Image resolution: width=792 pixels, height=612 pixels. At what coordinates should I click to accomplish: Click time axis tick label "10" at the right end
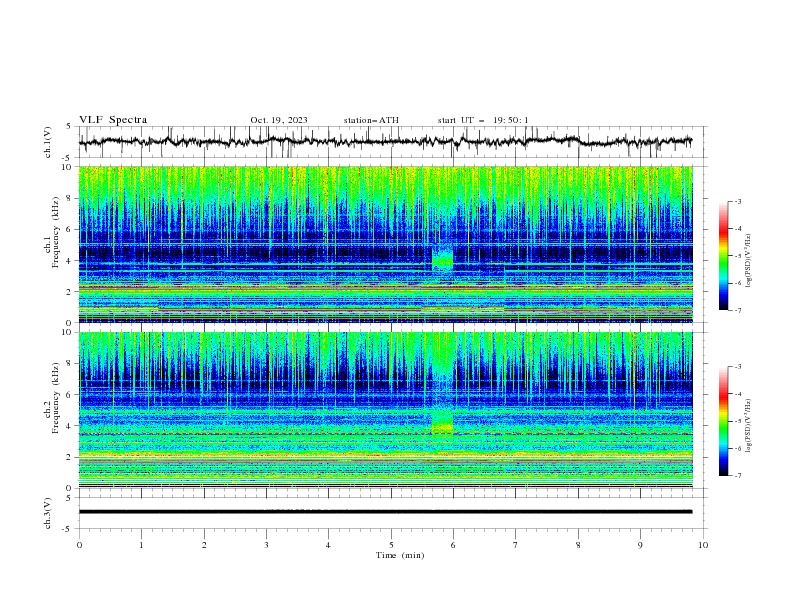coord(703,545)
